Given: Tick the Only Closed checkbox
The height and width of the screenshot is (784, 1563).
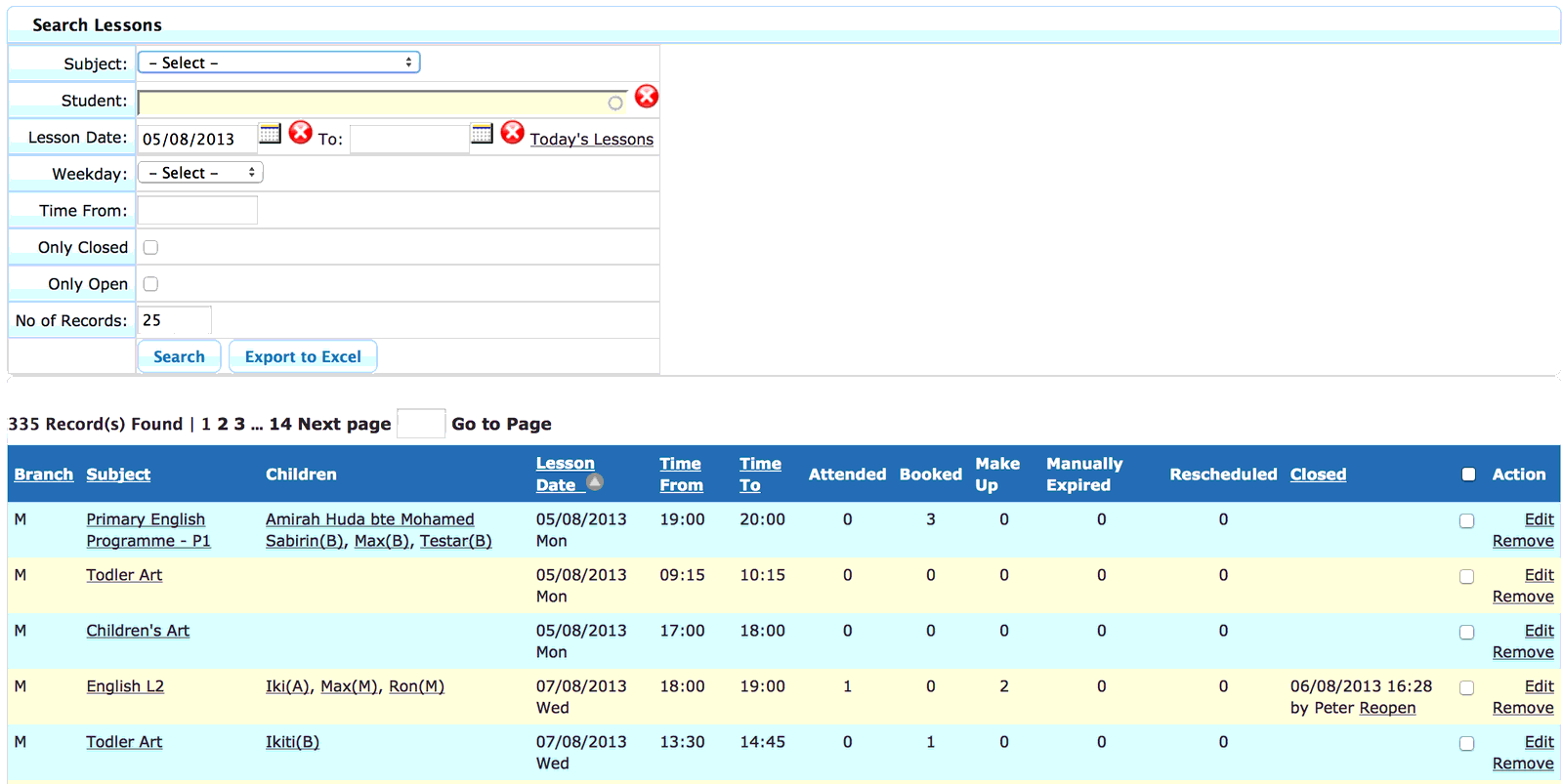Looking at the screenshot, I should 150,247.
